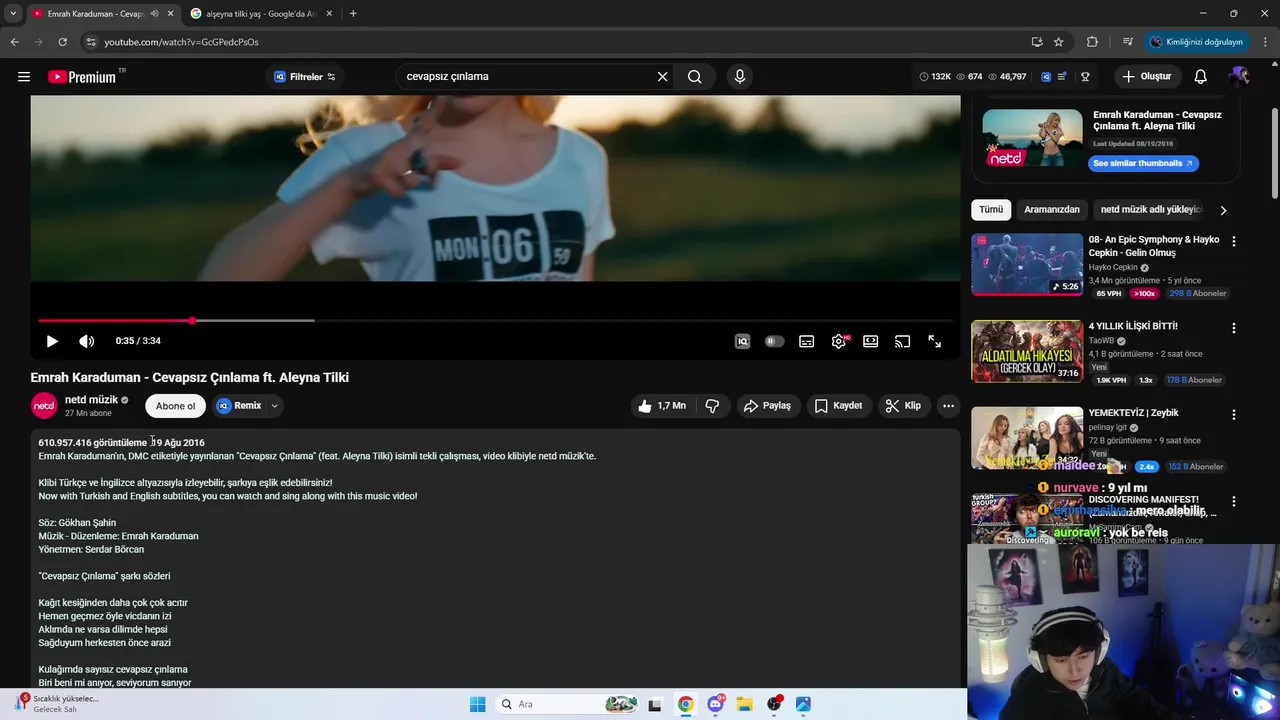Viewport: 1280px width, 720px height.
Task: Save video with Kaydet button
Action: (x=838, y=406)
